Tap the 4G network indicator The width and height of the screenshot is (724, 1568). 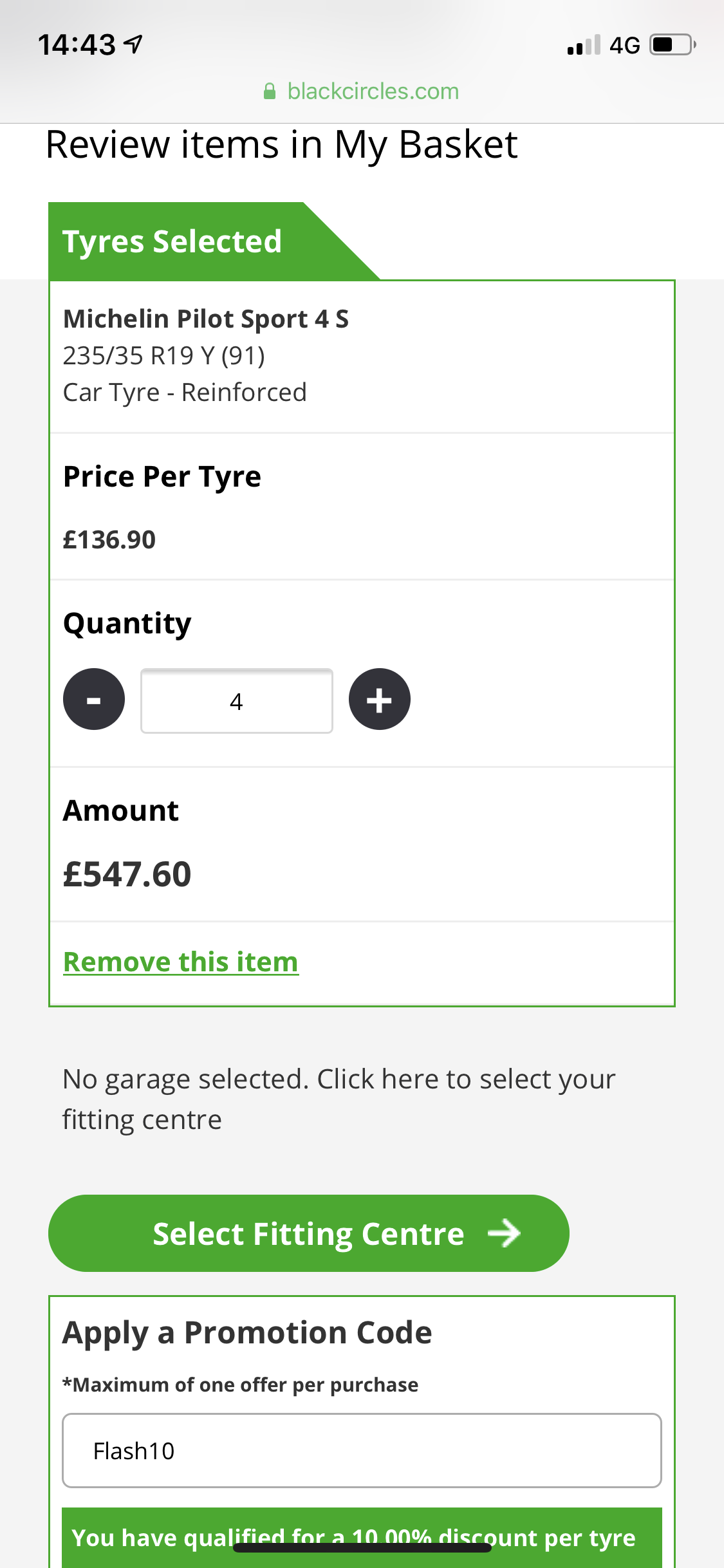pyautogui.click(x=624, y=45)
